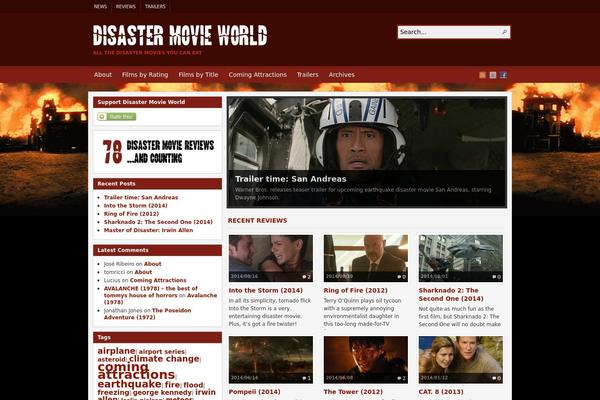Select the freezing tag
The height and width of the screenshot is (400, 600).
(x=113, y=393)
